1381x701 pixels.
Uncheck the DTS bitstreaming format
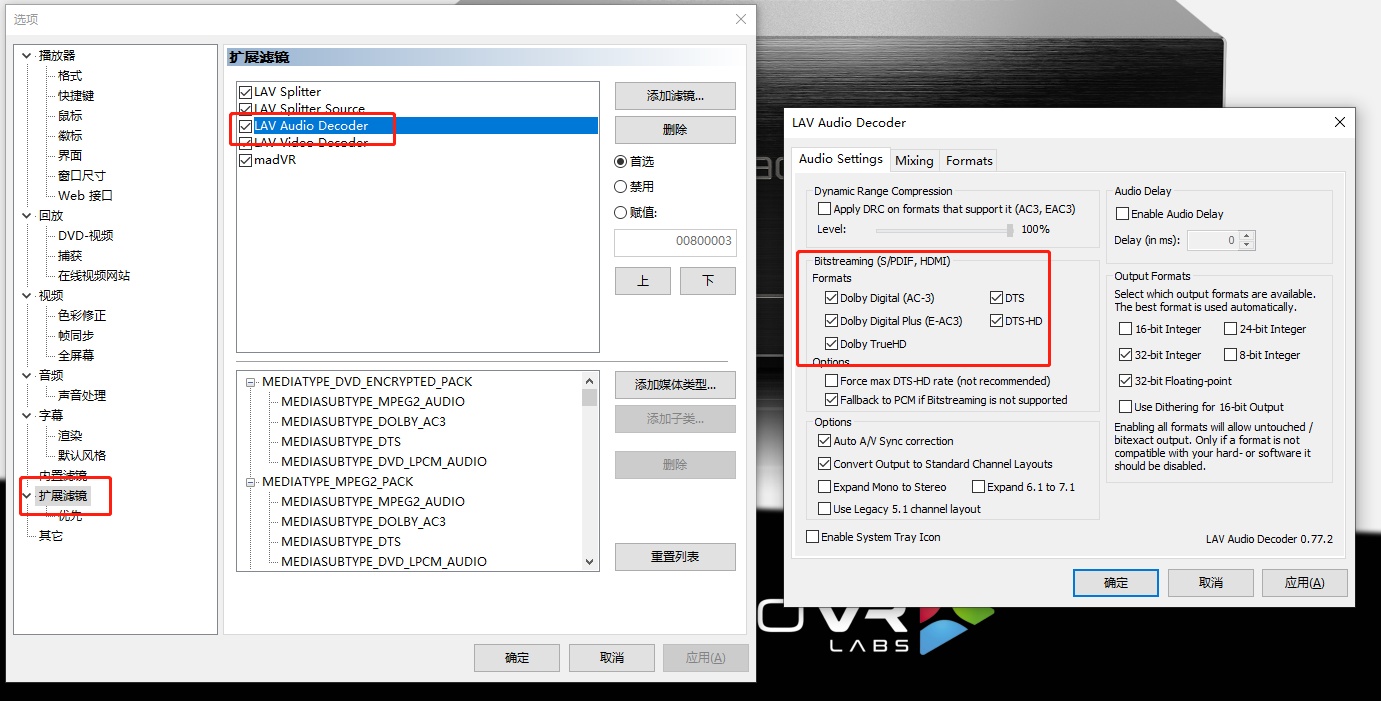point(996,298)
